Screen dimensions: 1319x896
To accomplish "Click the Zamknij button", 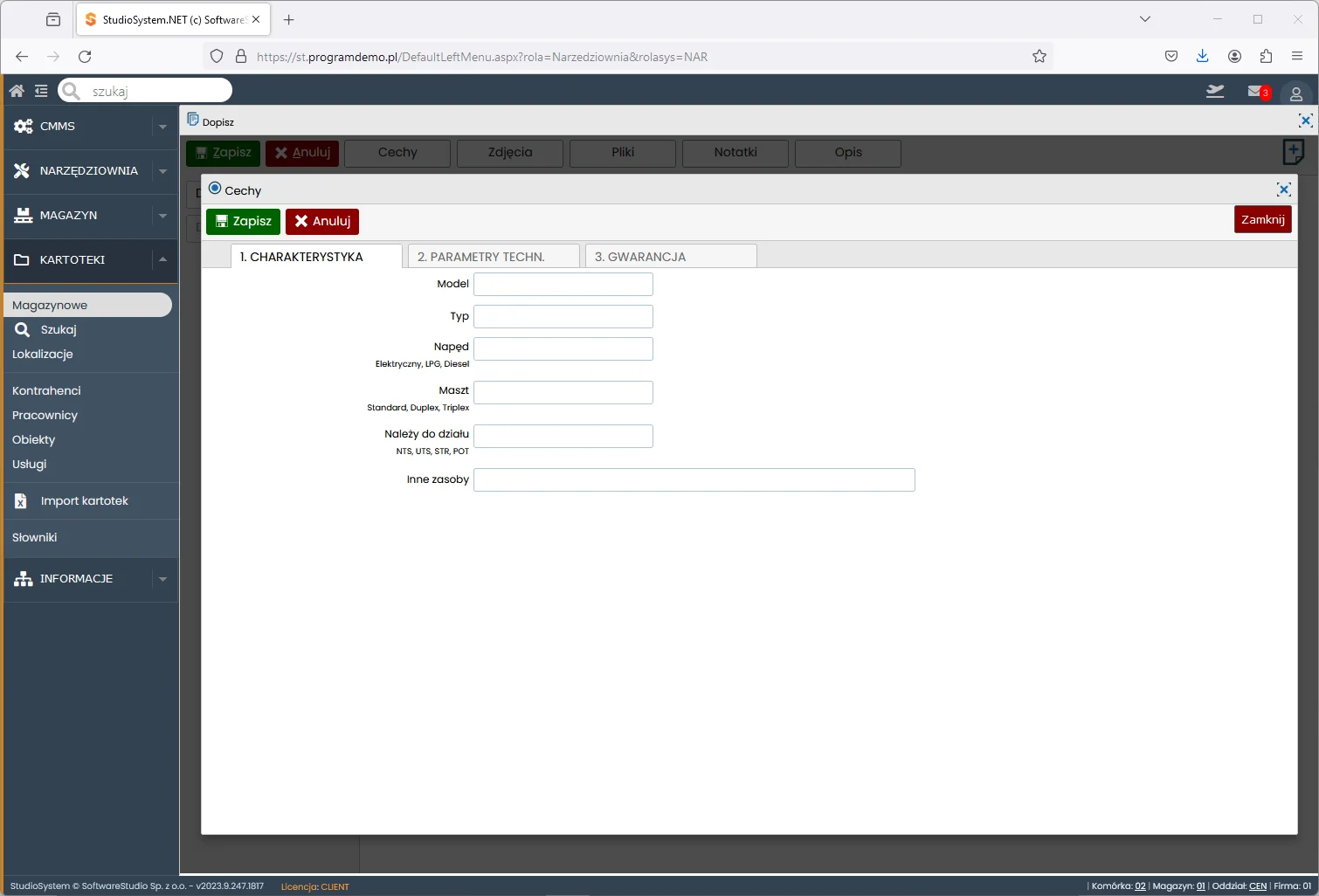I will pos(1262,219).
